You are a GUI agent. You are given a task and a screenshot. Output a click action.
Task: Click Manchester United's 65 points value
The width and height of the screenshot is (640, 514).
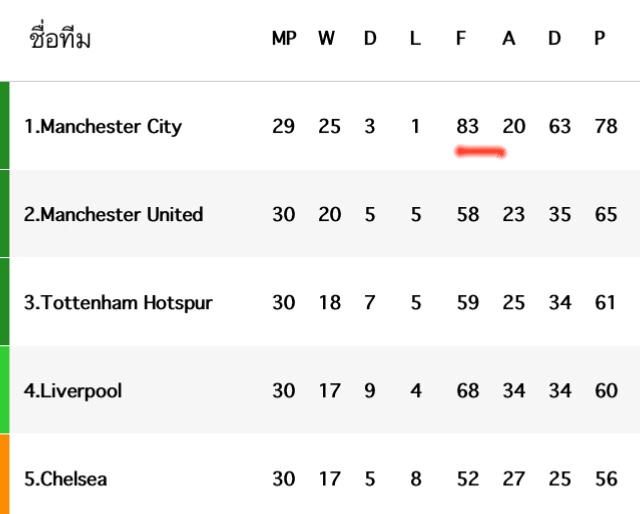coord(605,215)
